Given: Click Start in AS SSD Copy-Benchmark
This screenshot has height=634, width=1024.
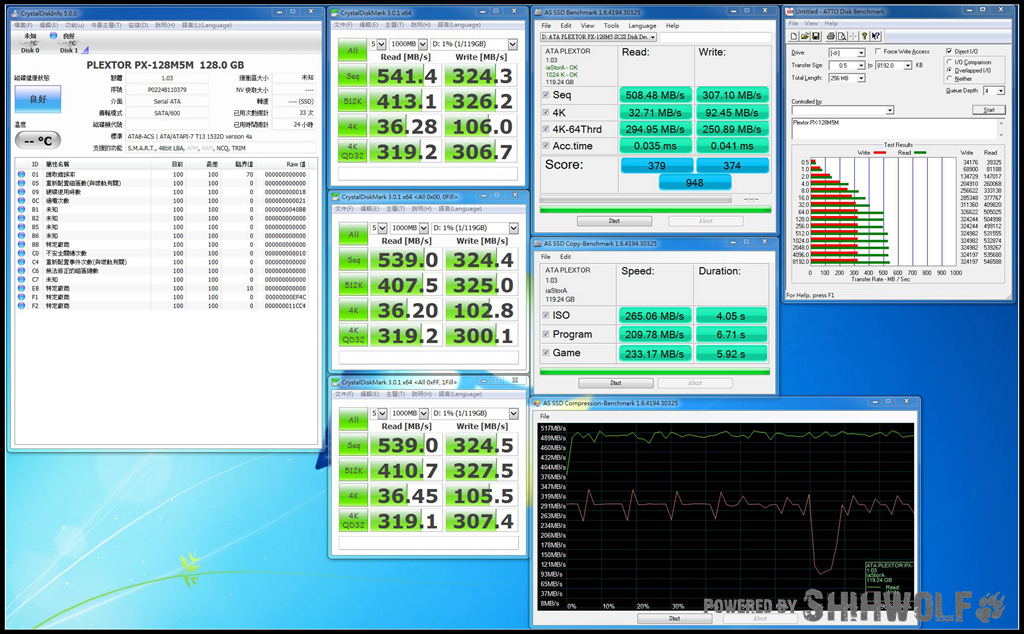Looking at the screenshot, I should [615, 383].
